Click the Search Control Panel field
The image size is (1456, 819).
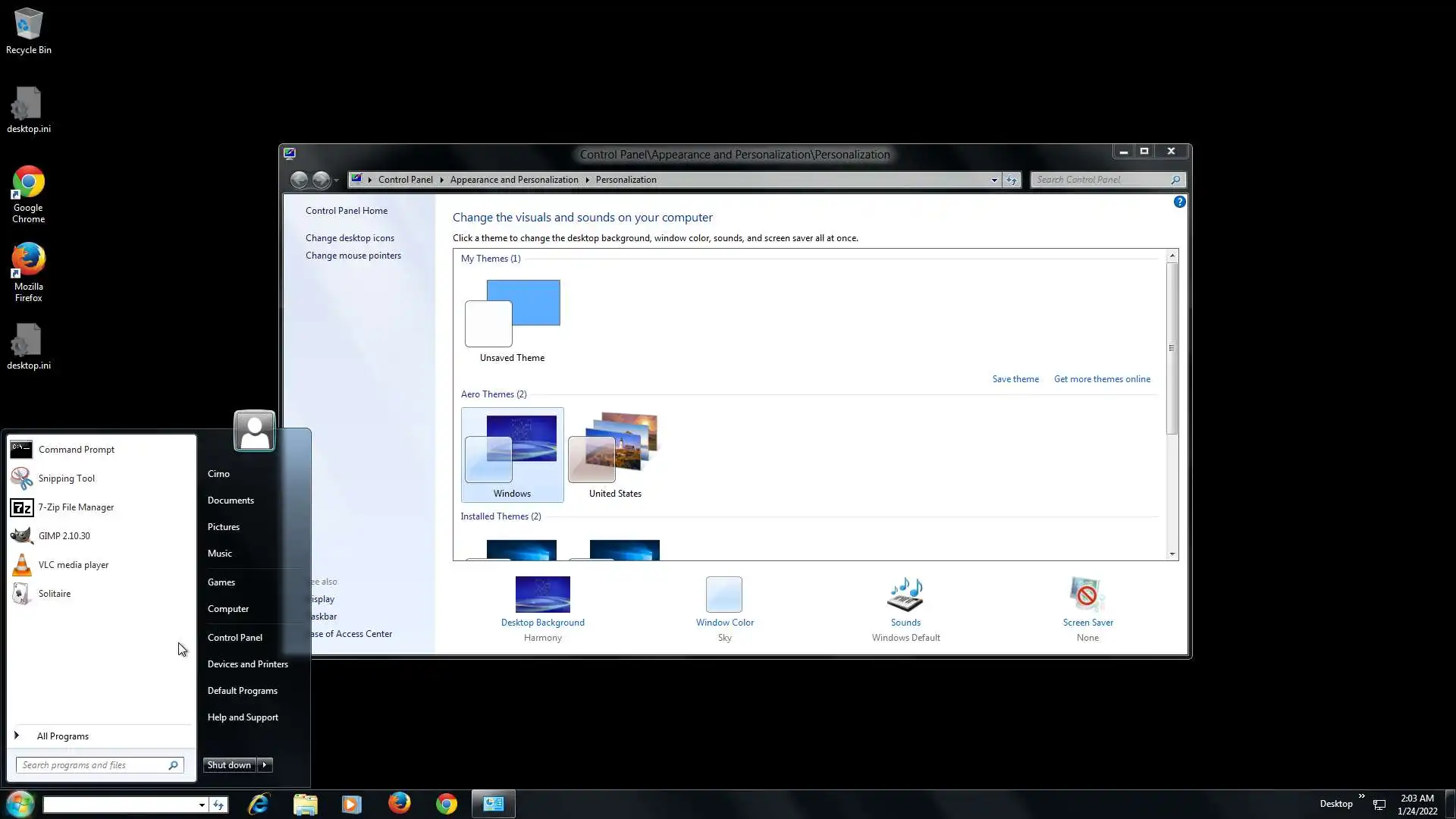(x=1100, y=180)
